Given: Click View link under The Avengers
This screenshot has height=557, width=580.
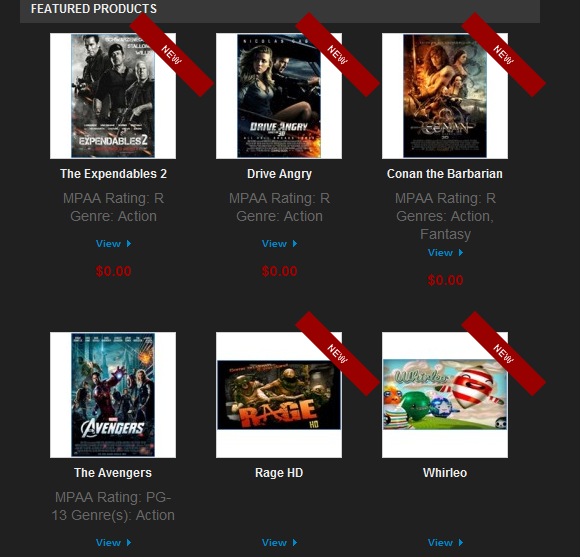Looking at the screenshot, I should point(113,543).
